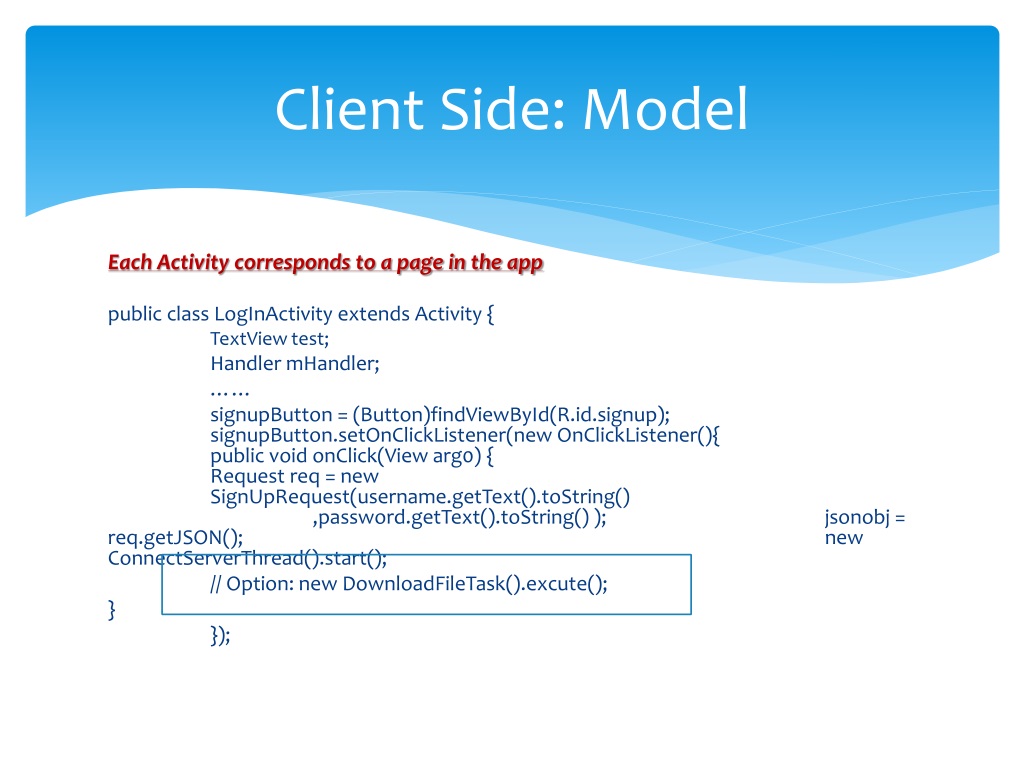Click the line "TextView test;"

point(270,339)
